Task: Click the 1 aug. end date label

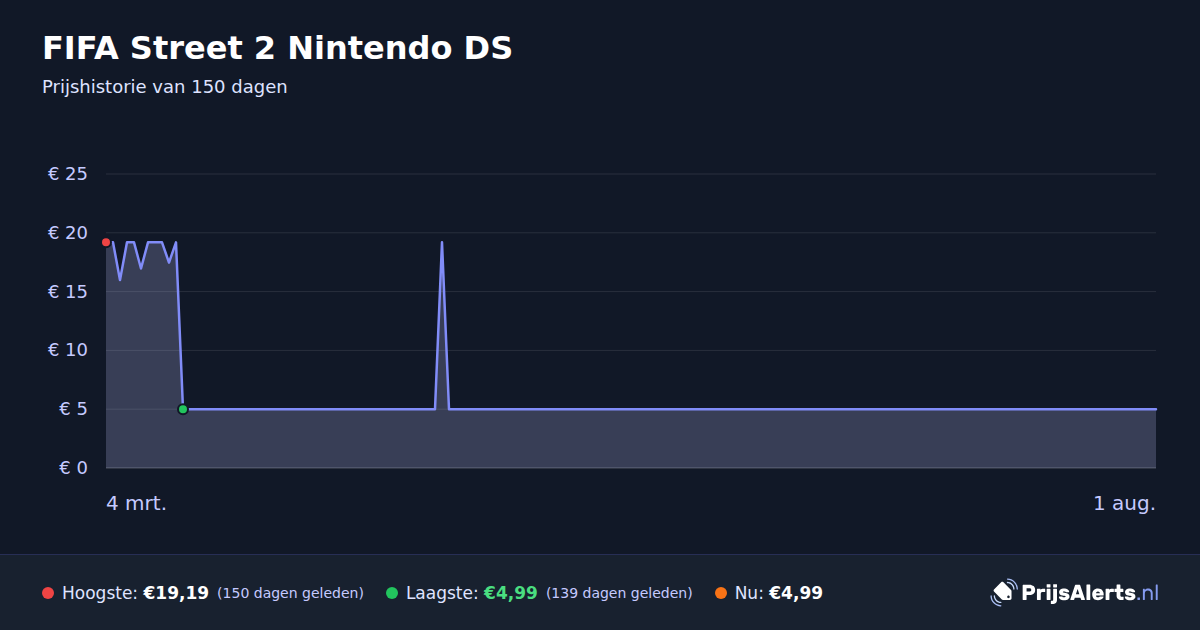Action: (x=1124, y=504)
